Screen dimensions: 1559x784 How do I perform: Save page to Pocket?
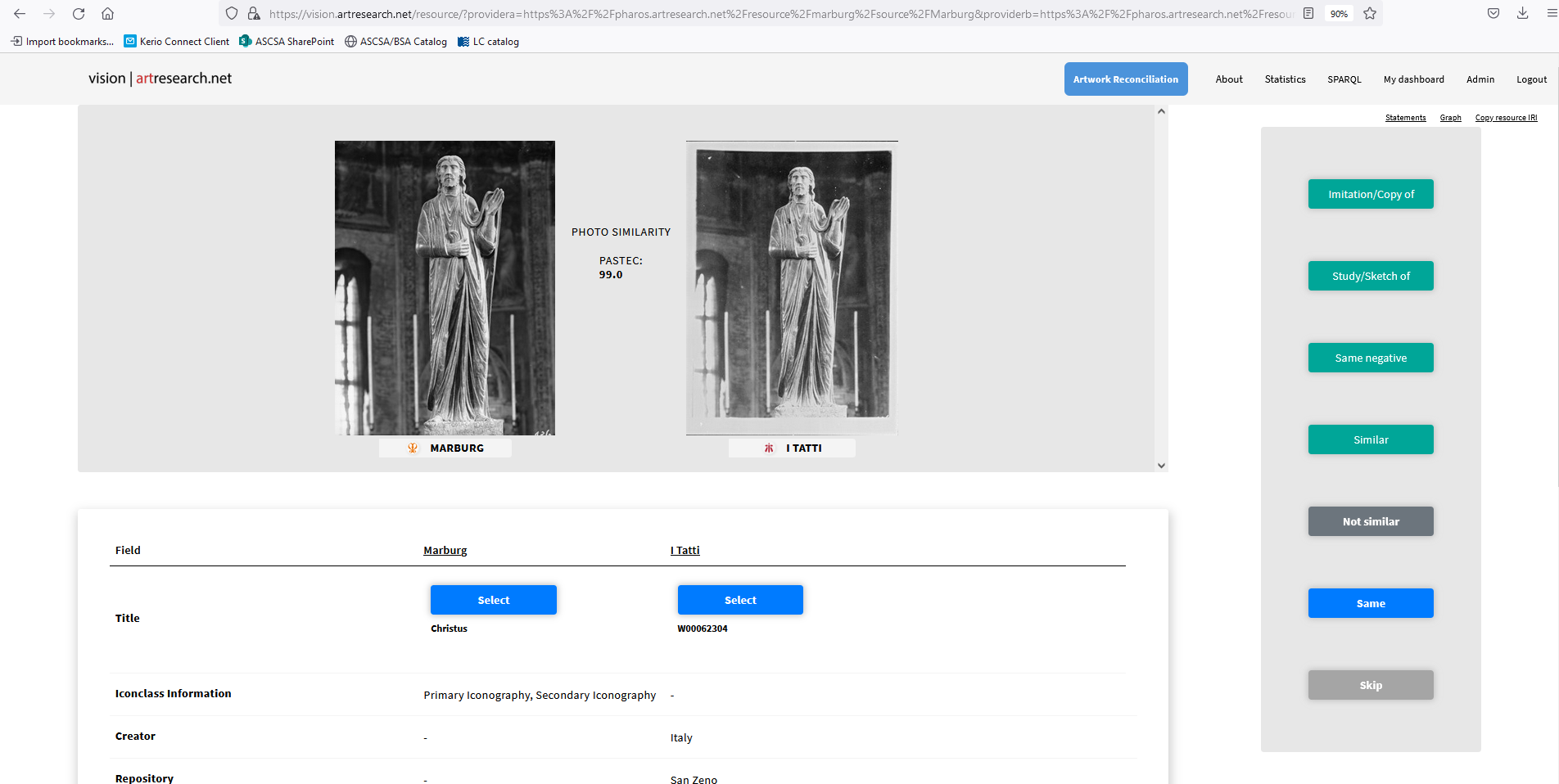click(x=1493, y=14)
